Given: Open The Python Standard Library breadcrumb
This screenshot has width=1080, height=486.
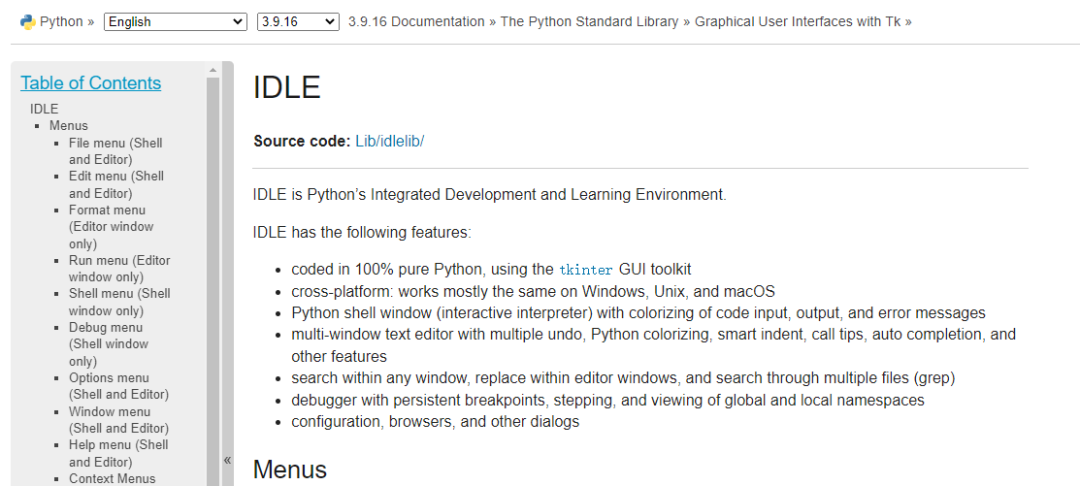Looking at the screenshot, I should [x=590, y=22].
